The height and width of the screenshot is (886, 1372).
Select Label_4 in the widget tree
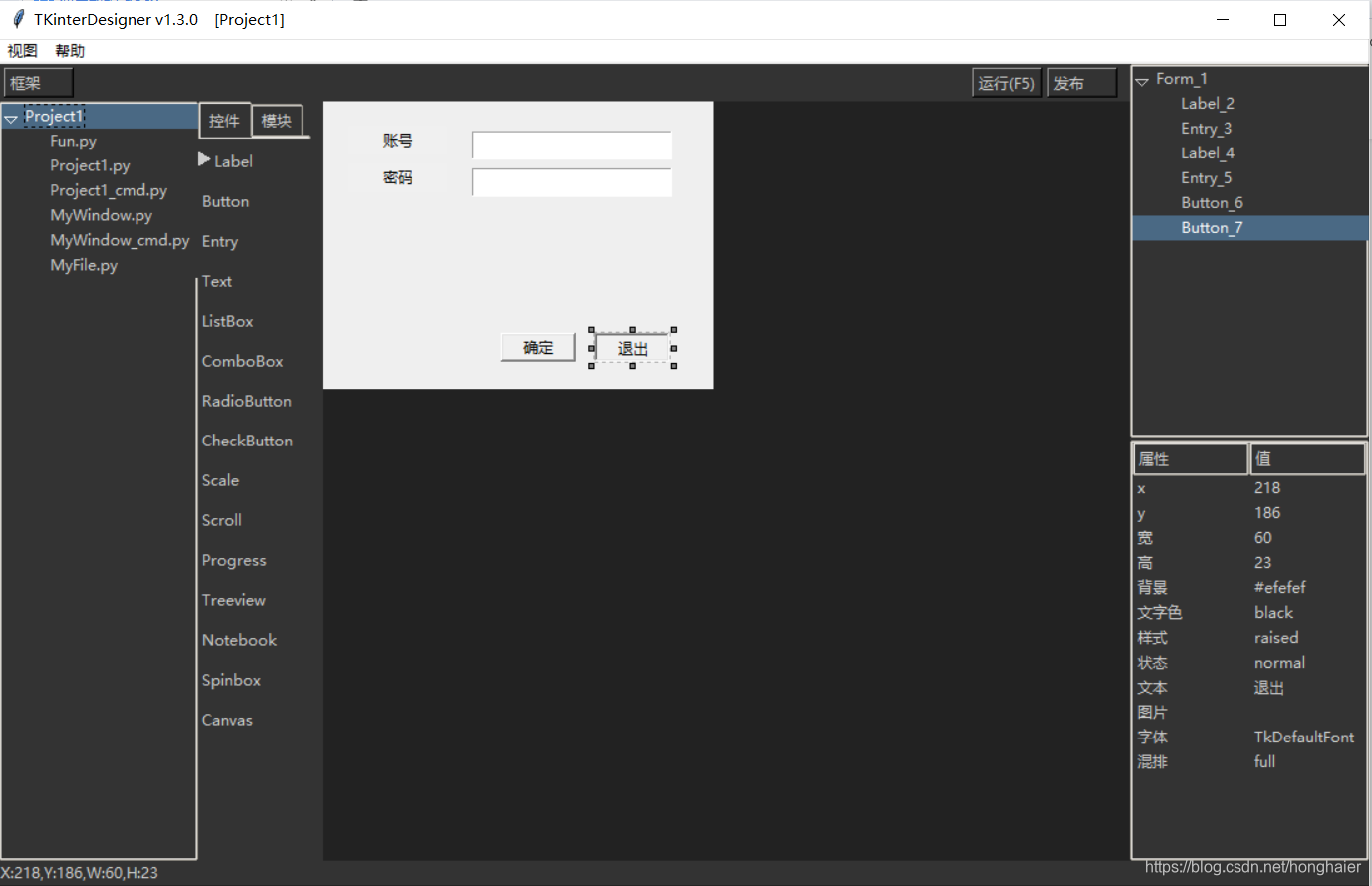click(1207, 153)
